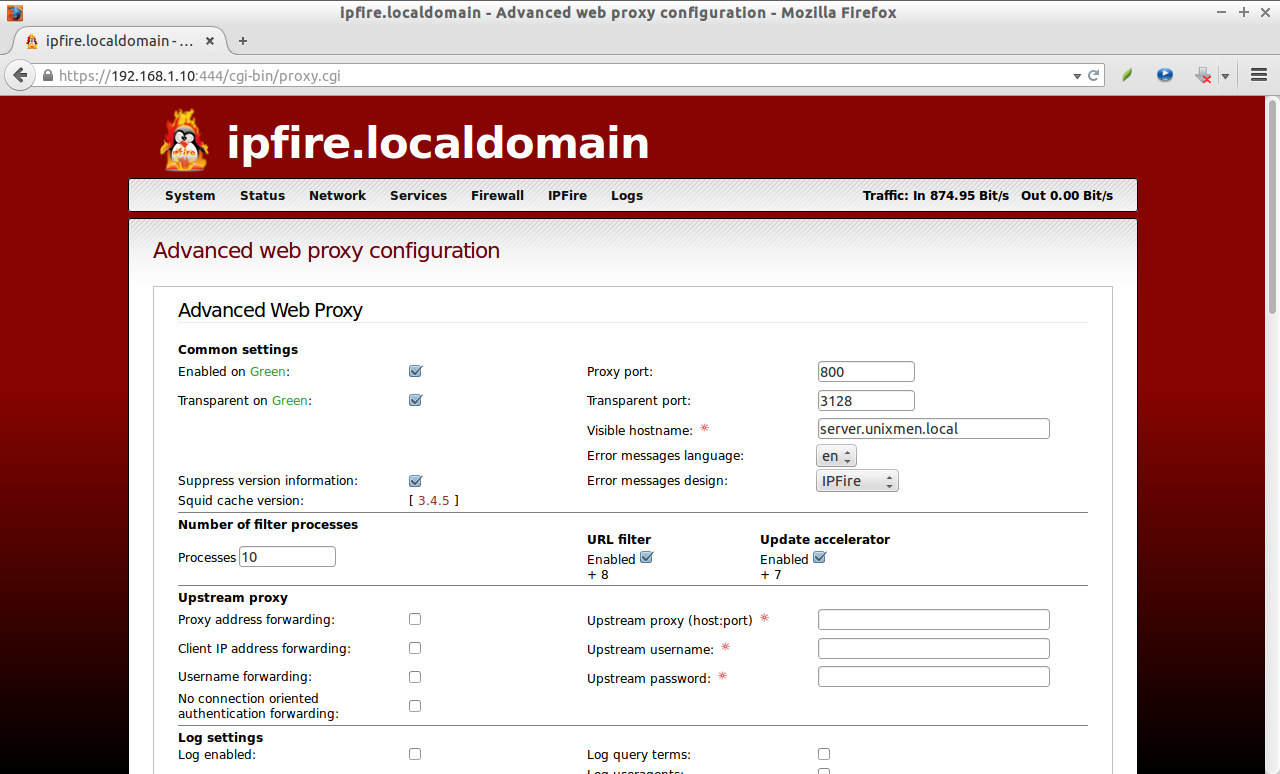Open Error messages language dropdown

click(x=836, y=456)
